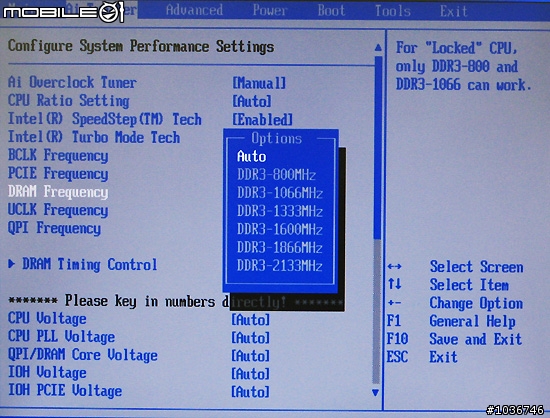The height and width of the screenshot is (418, 550).
Task: Click 'Please key in numbers directly' notice
Action: [x=175, y=301]
